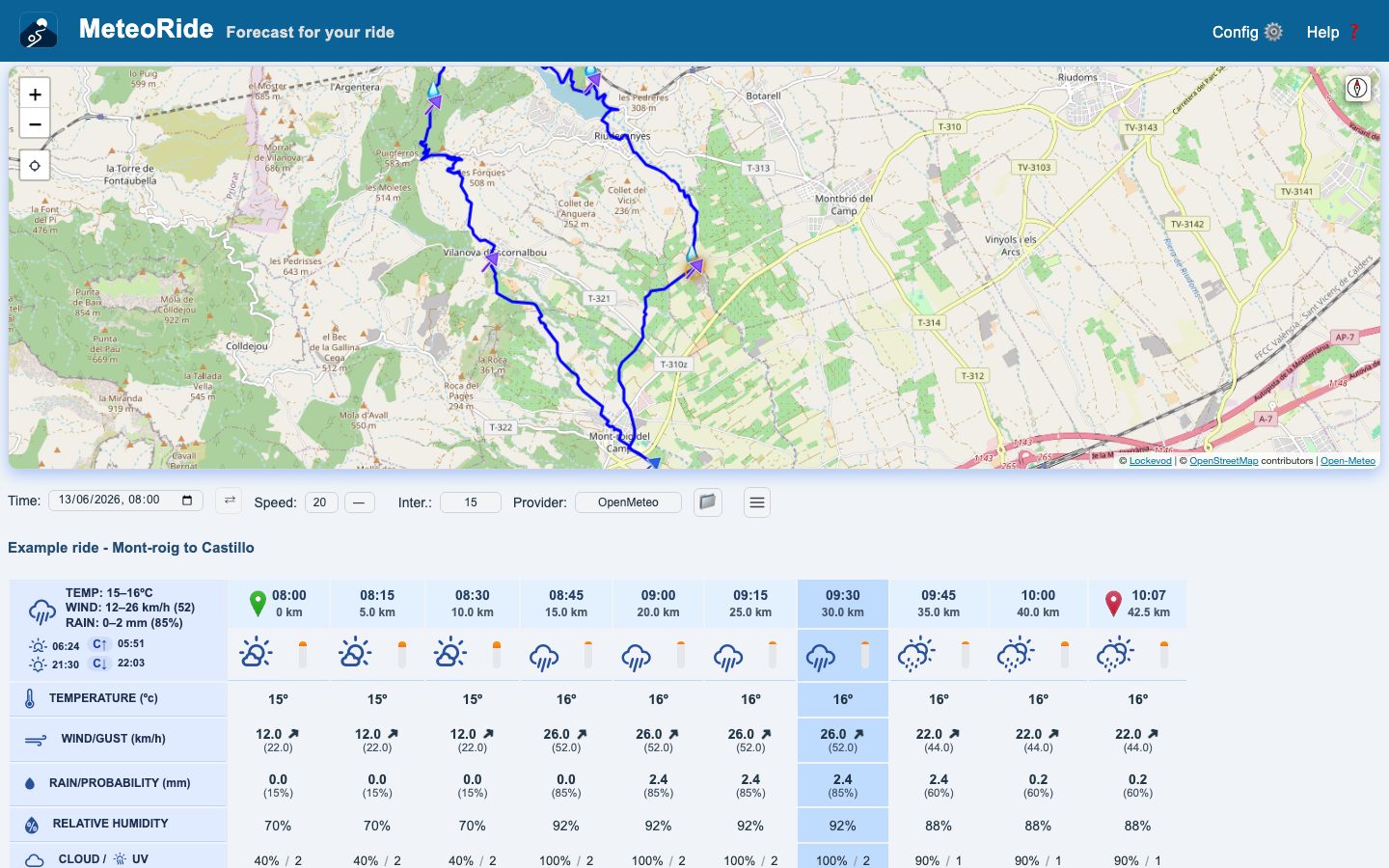The width and height of the screenshot is (1389, 868).
Task: Click the rain icon at 08:45
Action: point(544,657)
